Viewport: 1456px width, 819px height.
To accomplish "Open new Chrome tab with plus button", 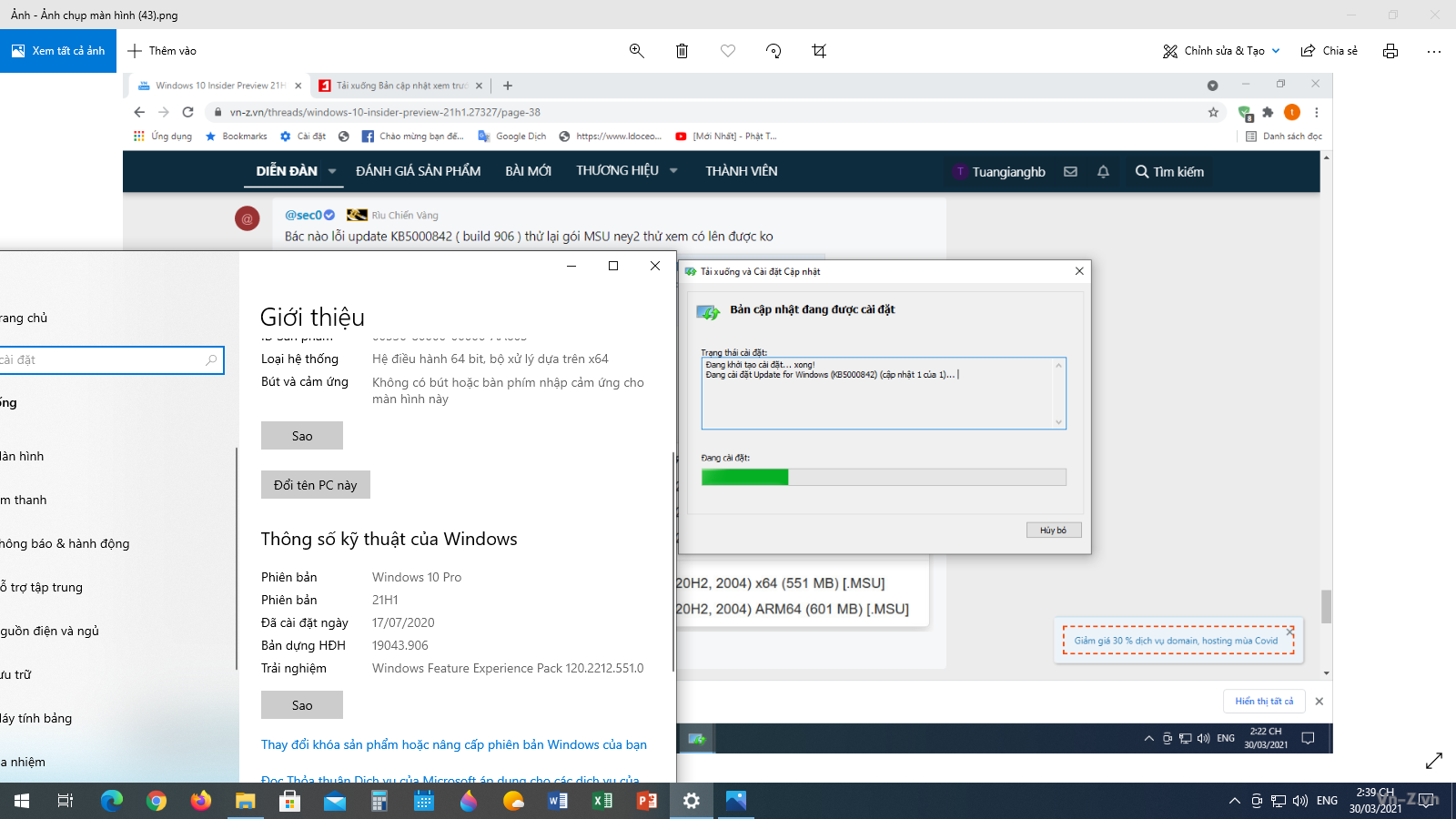I will [x=508, y=86].
